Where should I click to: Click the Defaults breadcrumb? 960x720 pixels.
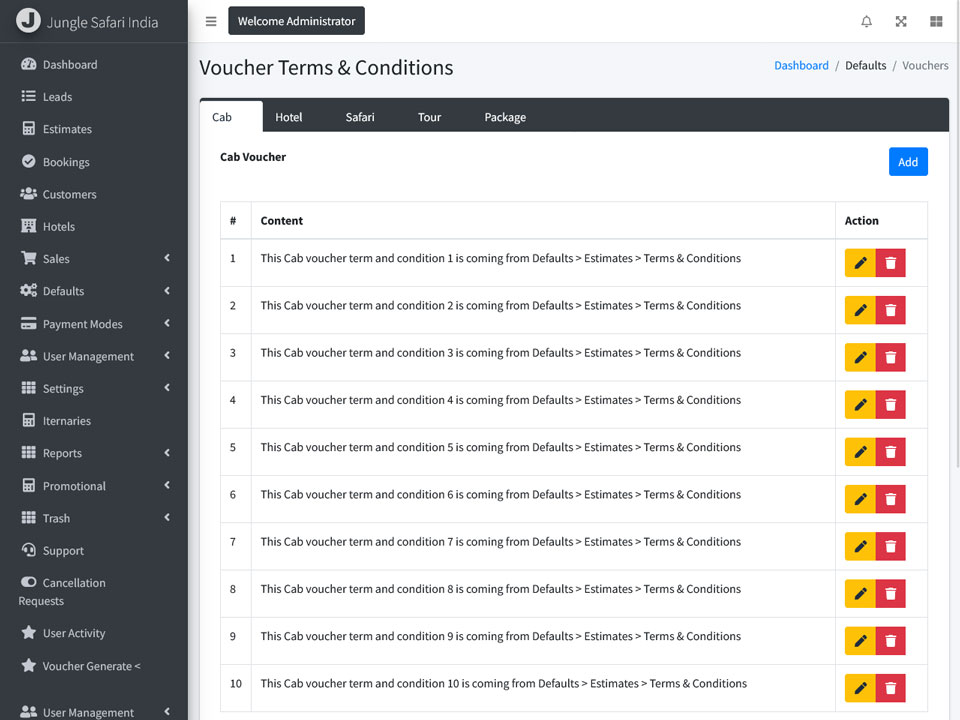coord(865,66)
